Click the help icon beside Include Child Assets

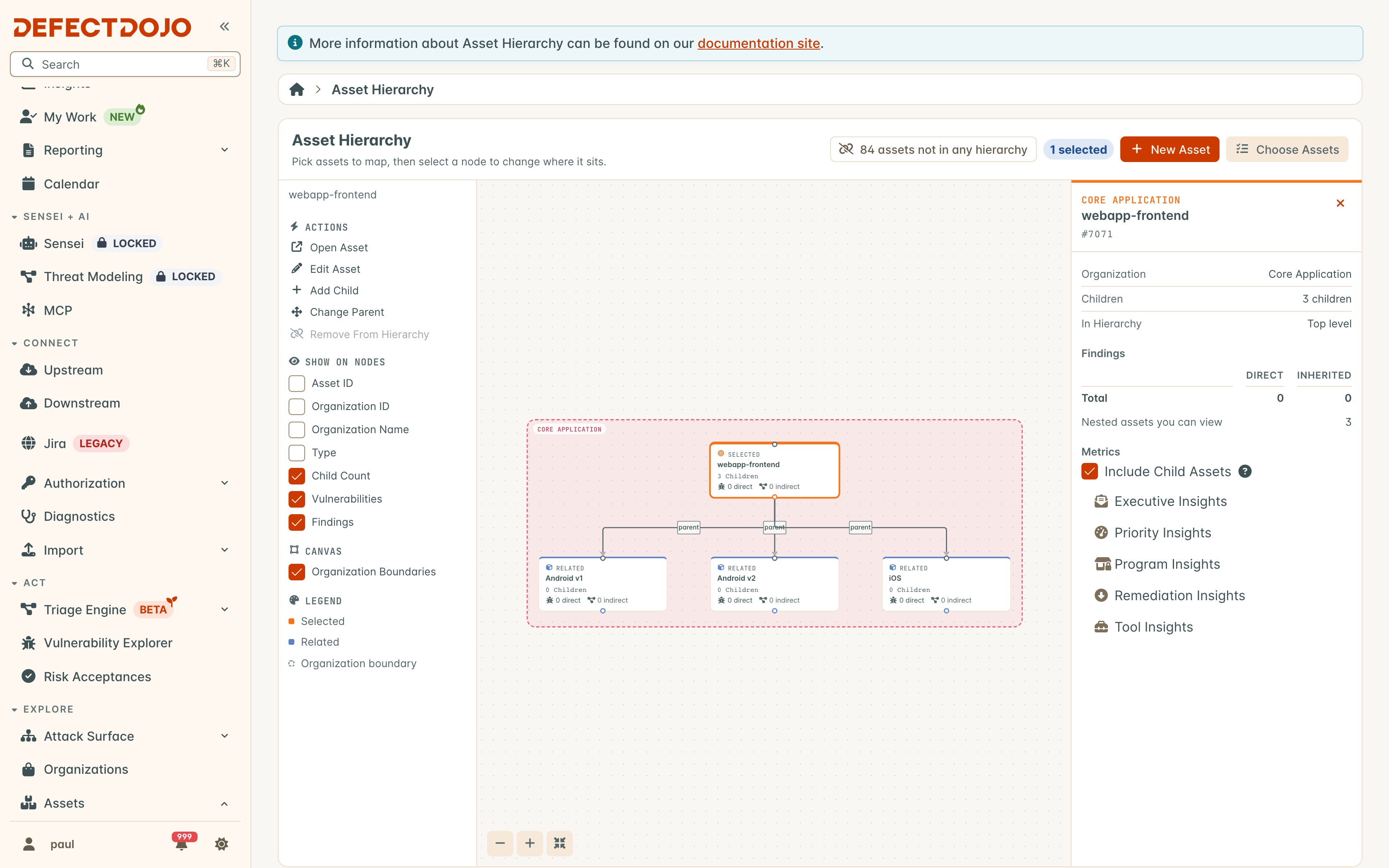[1244, 471]
